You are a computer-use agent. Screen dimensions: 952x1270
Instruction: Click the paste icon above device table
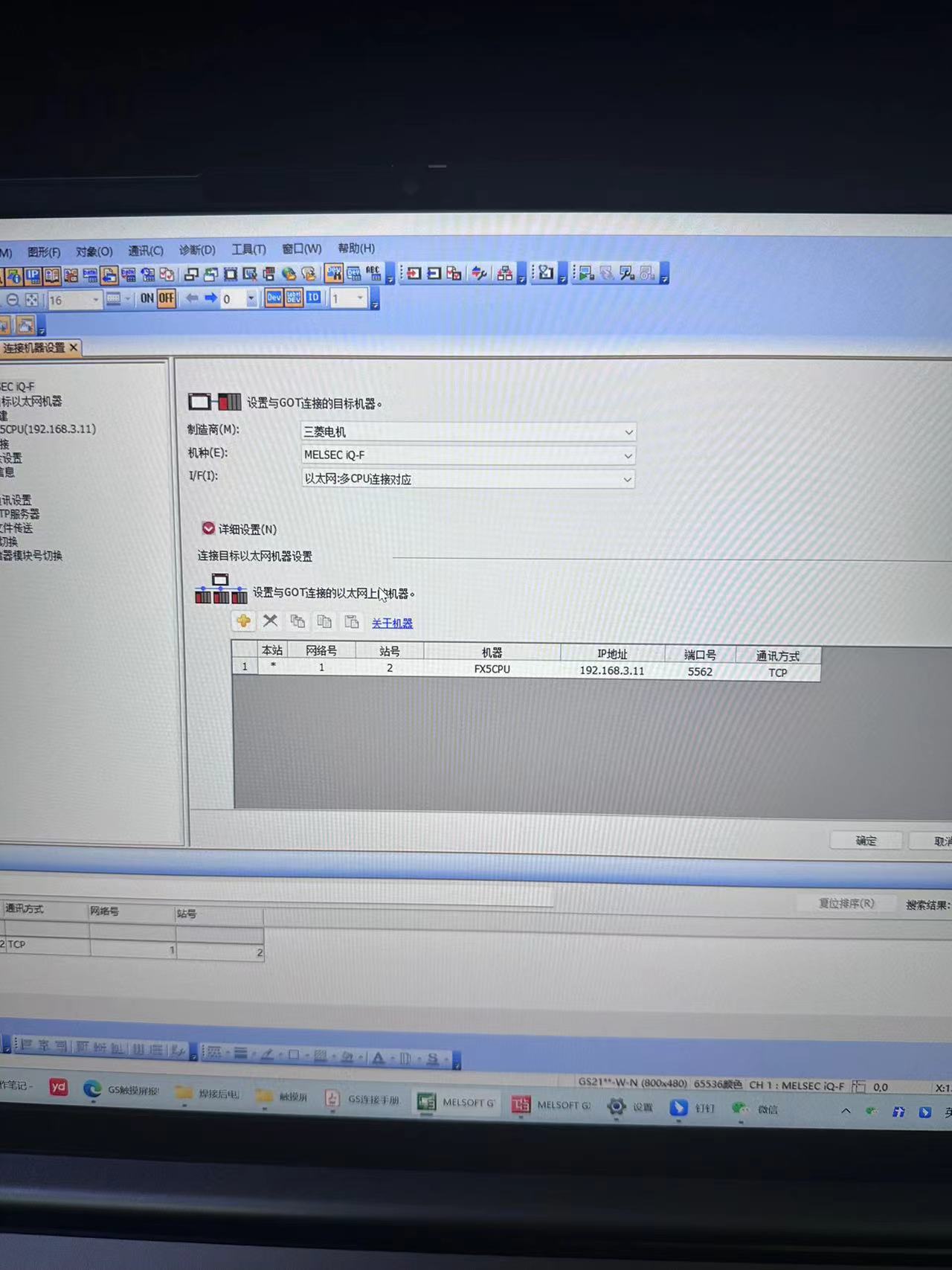coord(352,622)
